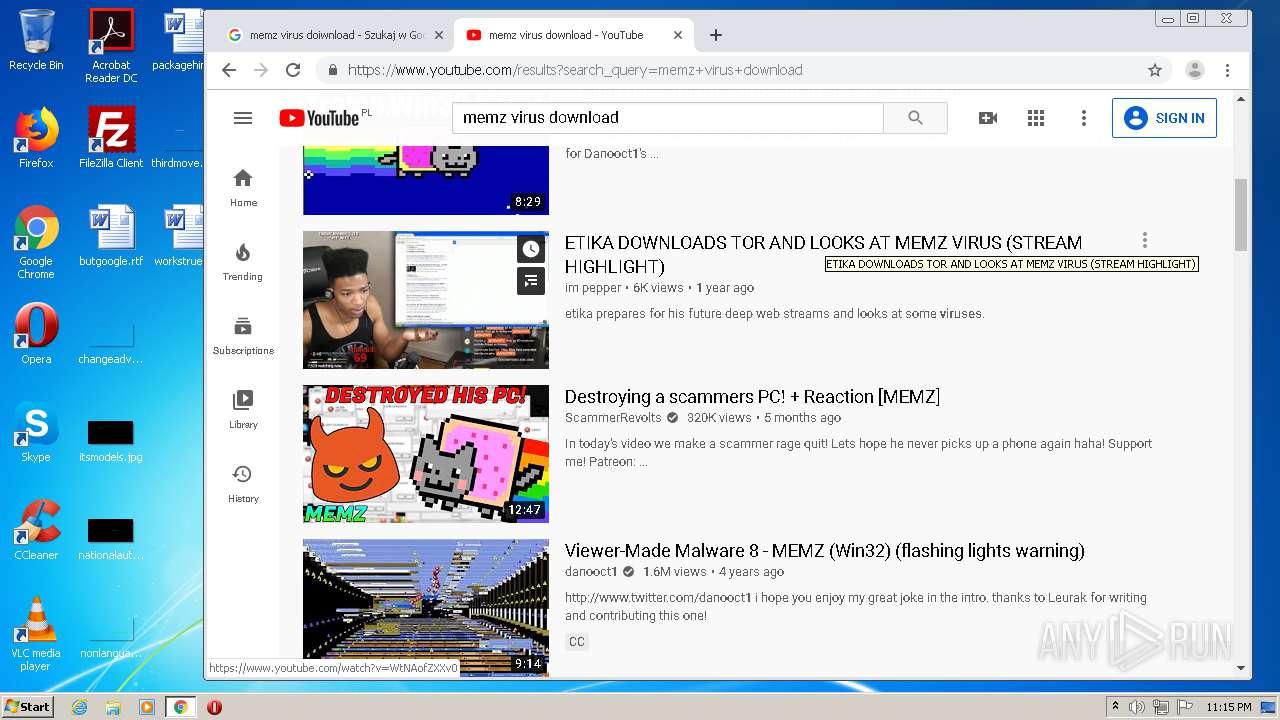Click the SIGN IN button
Screen dimensions: 1280x720
1164,118
